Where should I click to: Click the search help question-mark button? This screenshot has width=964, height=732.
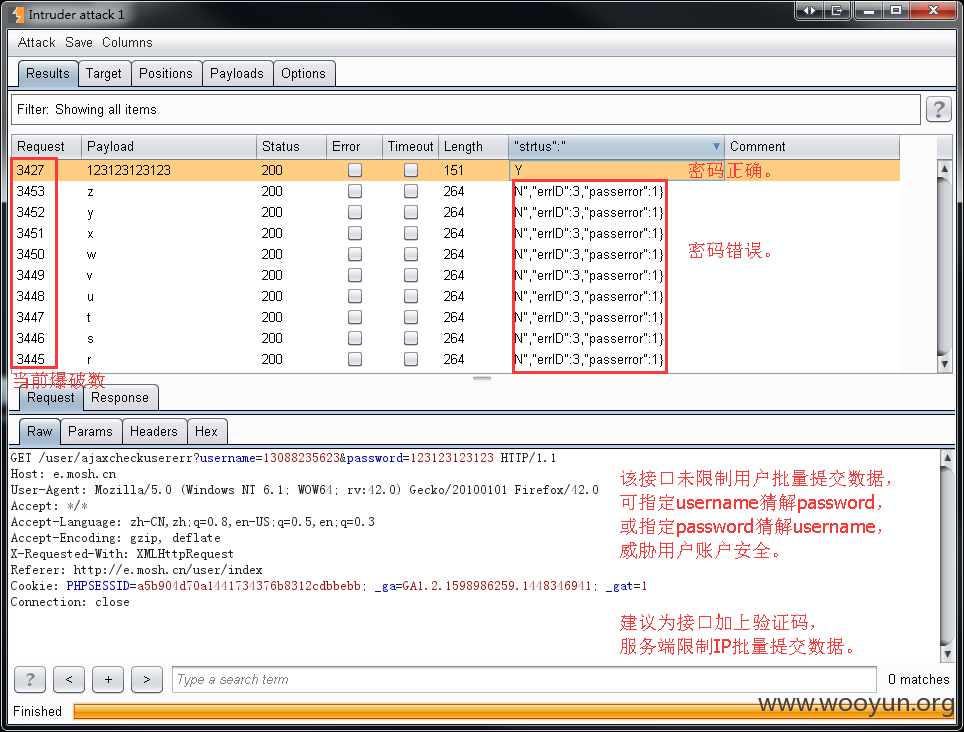pos(30,679)
